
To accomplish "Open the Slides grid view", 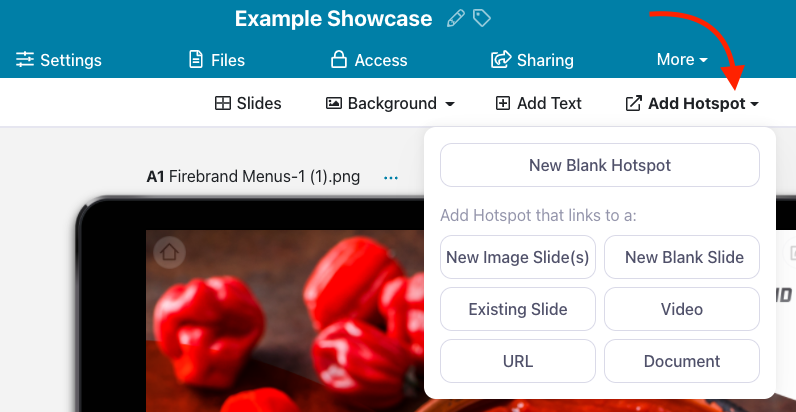I will pos(248,103).
